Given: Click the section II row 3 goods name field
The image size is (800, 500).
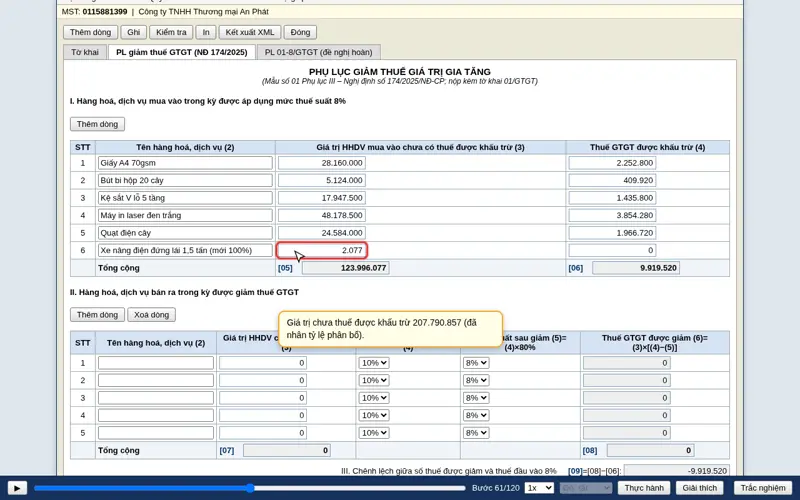Looking at the screenshot, I should pyautogui.click(x=156, y=398).
